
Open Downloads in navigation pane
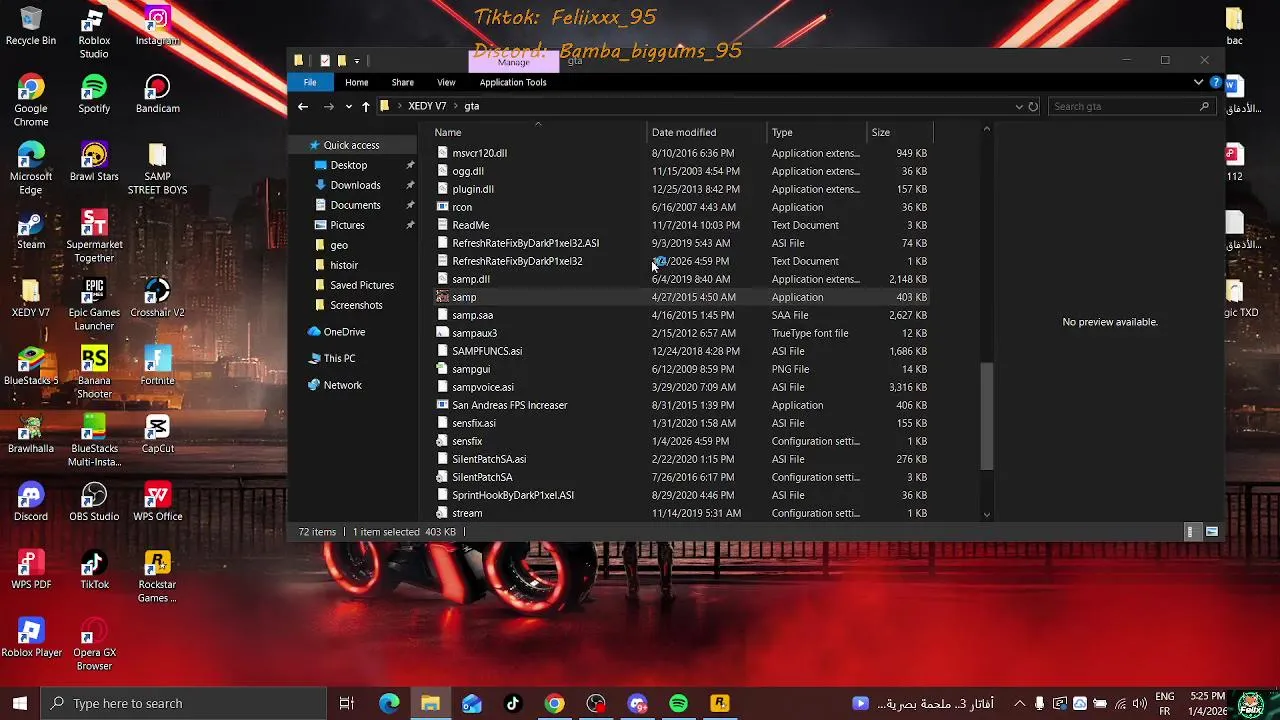coord(355,185)
